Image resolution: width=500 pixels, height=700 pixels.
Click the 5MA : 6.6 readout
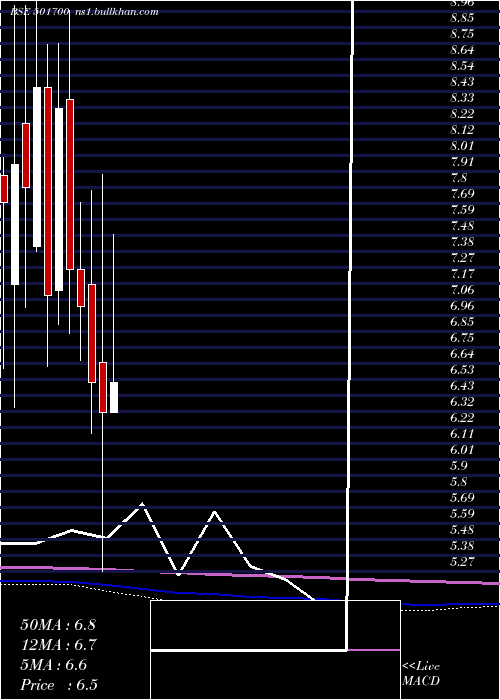coord(54,665)
